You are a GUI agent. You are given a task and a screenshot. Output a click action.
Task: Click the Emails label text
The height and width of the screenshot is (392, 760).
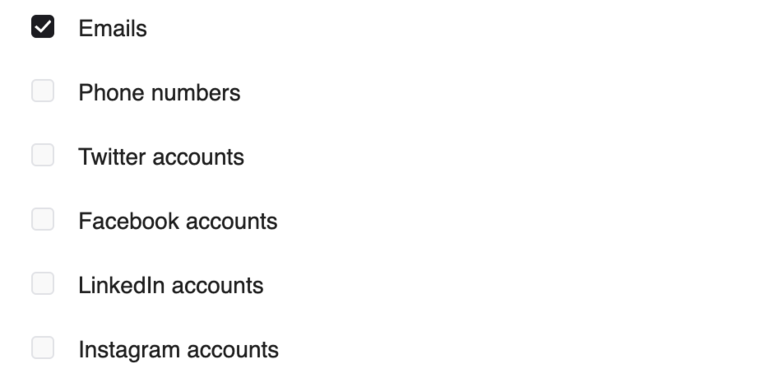click(112, 29)
